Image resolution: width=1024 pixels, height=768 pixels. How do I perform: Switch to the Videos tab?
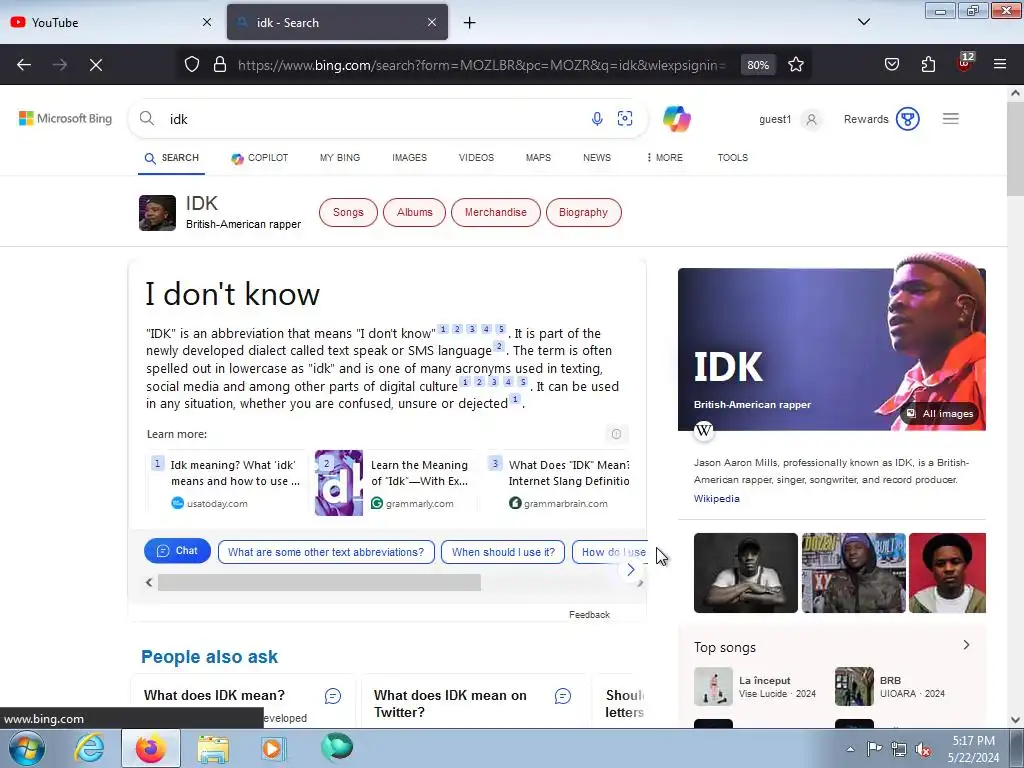coord(476,158)
